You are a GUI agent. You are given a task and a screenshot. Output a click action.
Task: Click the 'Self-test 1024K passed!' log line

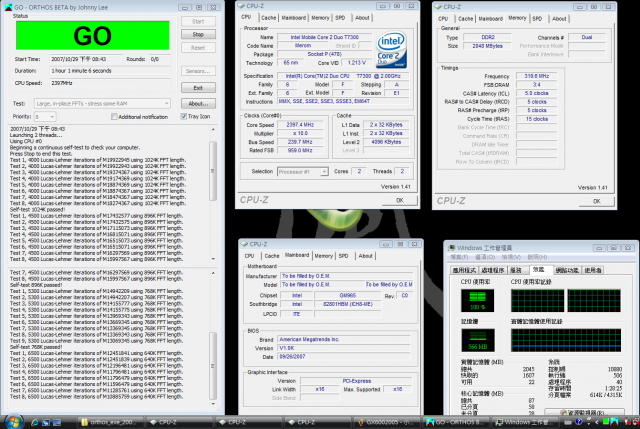coord(38,210)
